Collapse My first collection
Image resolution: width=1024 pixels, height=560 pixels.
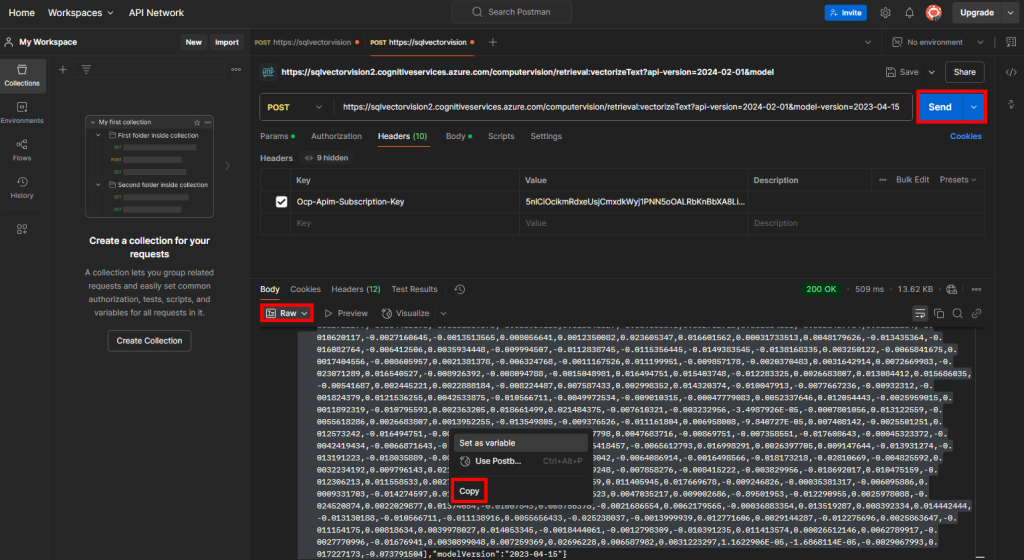point(93,122)
